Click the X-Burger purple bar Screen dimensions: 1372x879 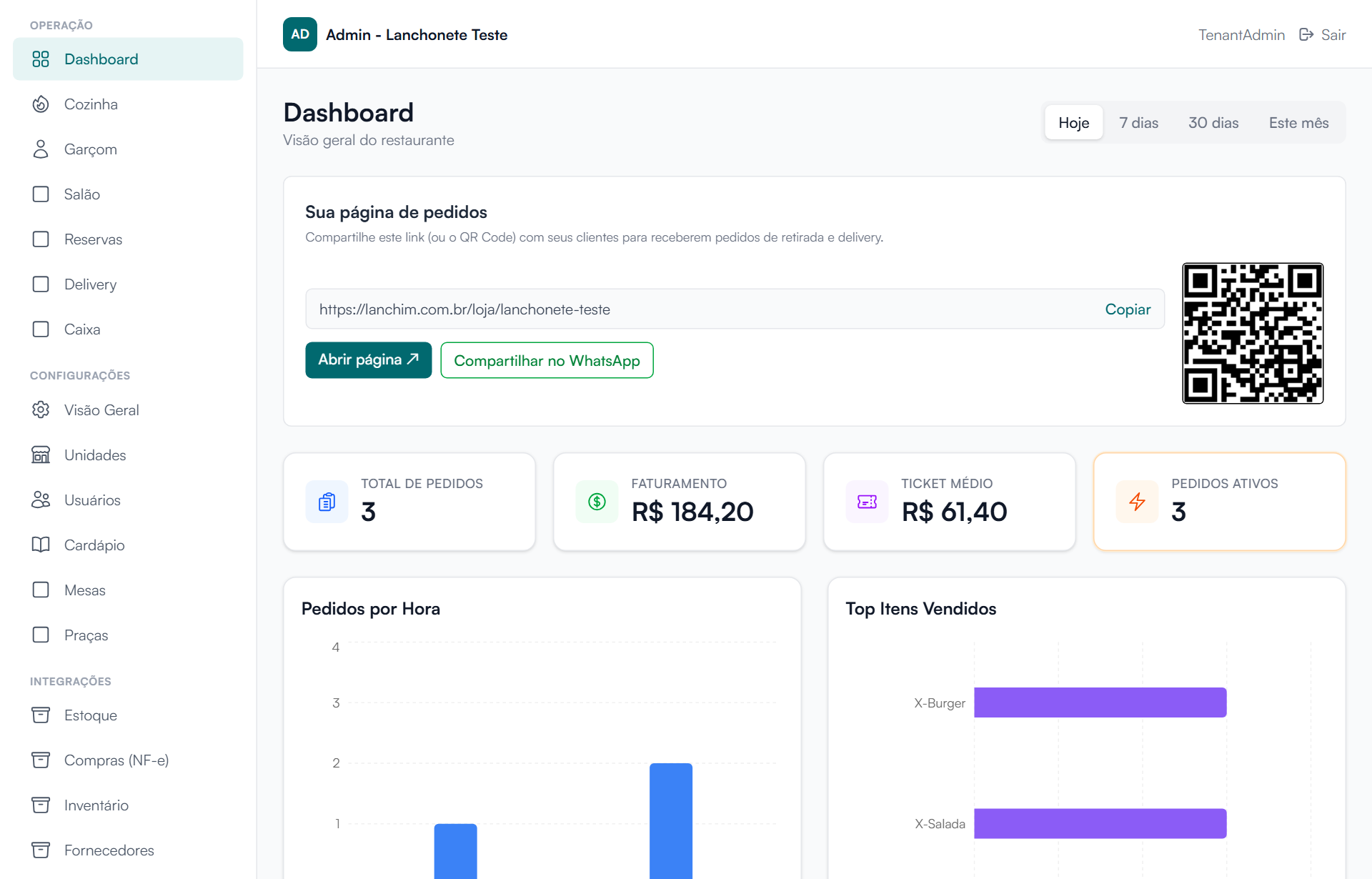1100,702
